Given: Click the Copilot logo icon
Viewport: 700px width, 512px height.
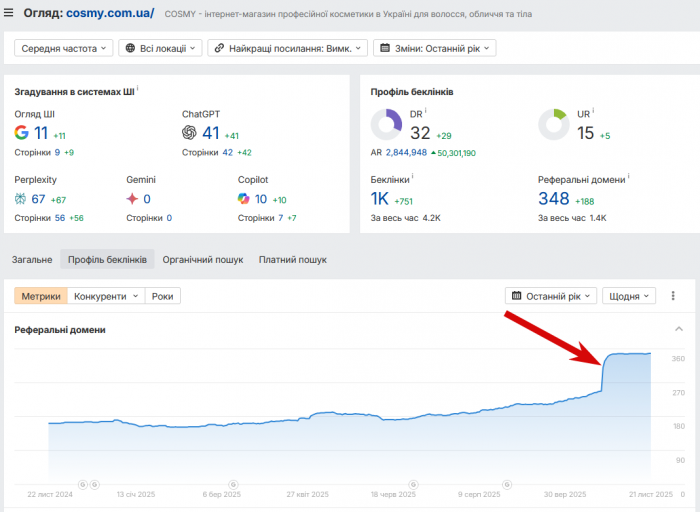Looking at the screenshot, I should click(243, 199).
